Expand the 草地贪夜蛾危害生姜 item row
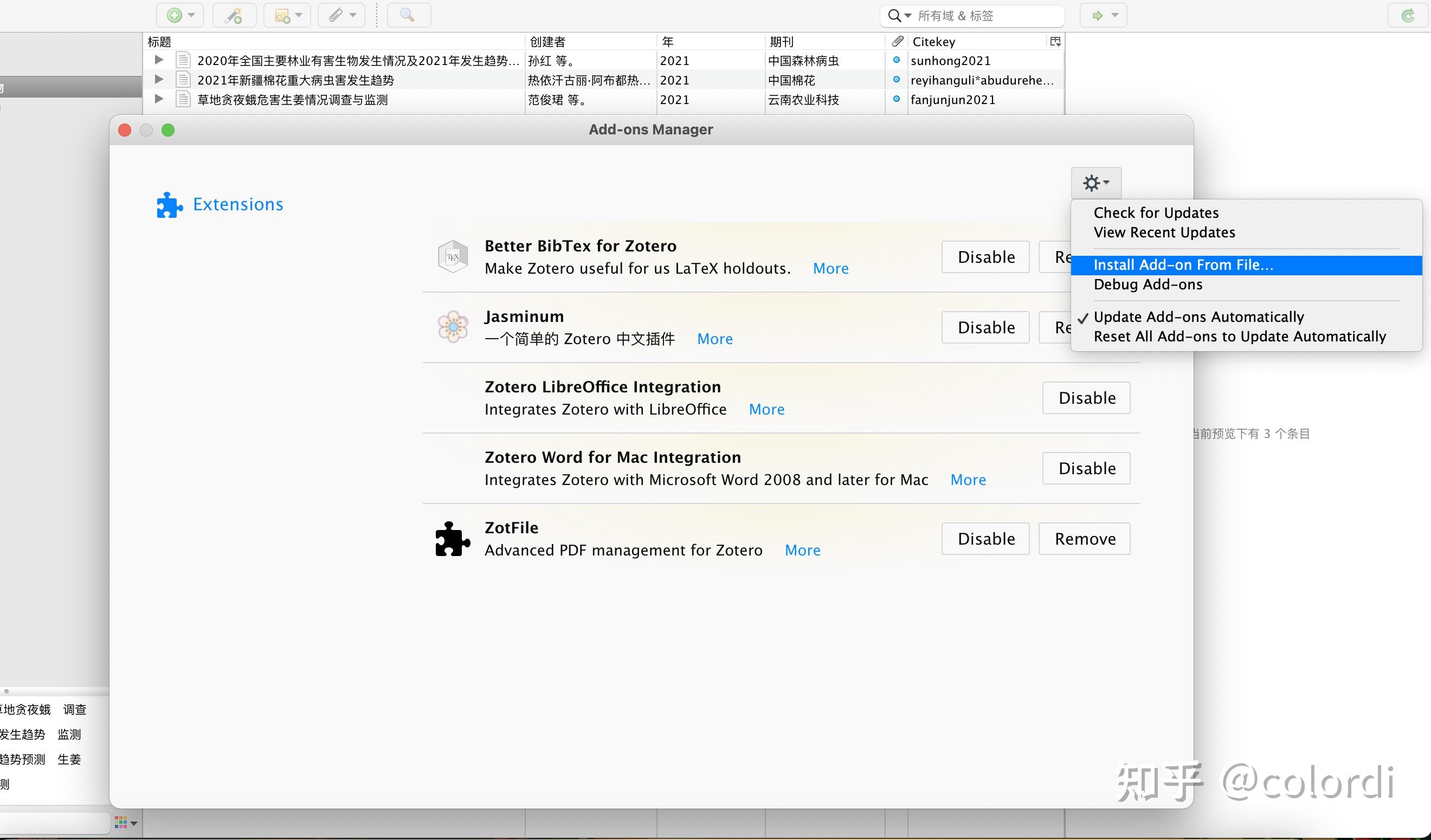1431x840 pixels. point(159,99)
